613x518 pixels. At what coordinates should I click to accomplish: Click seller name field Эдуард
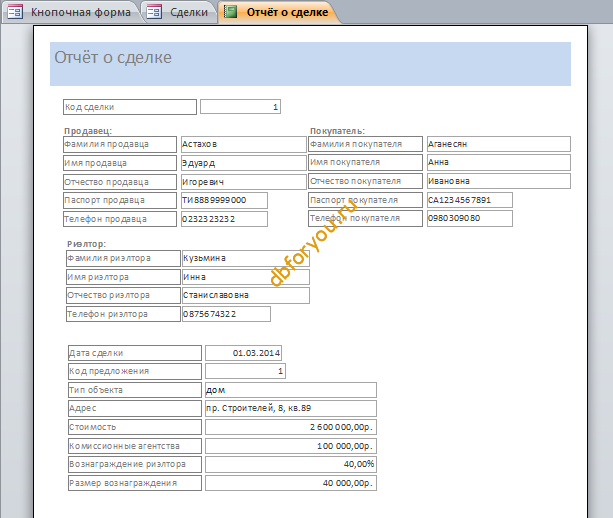(244, 163)
